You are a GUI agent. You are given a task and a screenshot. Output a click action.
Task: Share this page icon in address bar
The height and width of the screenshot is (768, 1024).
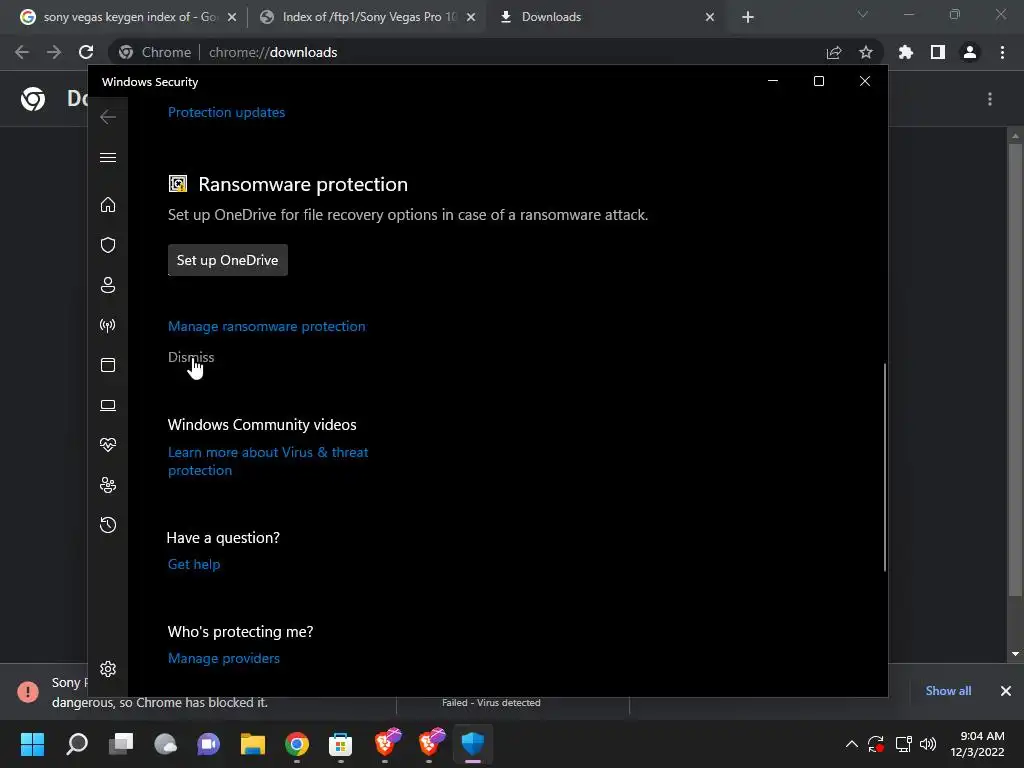(x=834, y=52)
